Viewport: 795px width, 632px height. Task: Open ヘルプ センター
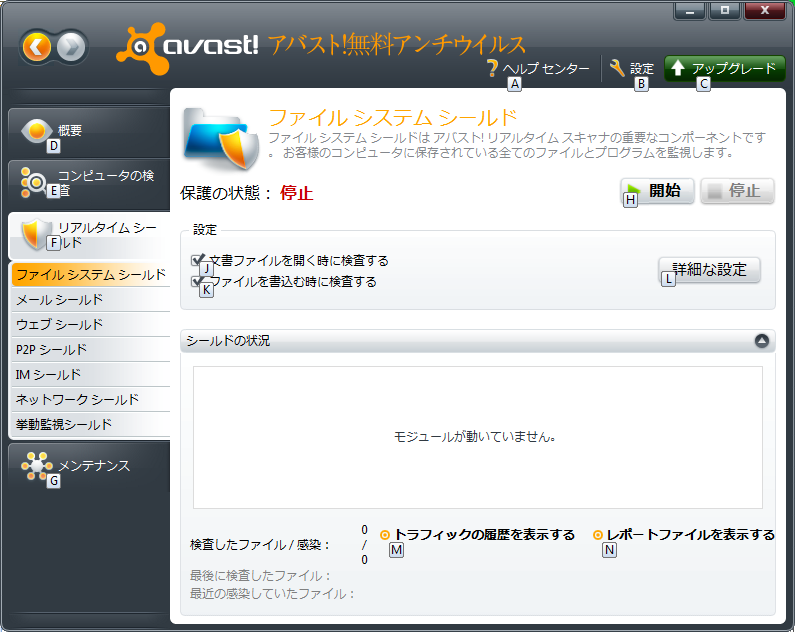(538, 68)
